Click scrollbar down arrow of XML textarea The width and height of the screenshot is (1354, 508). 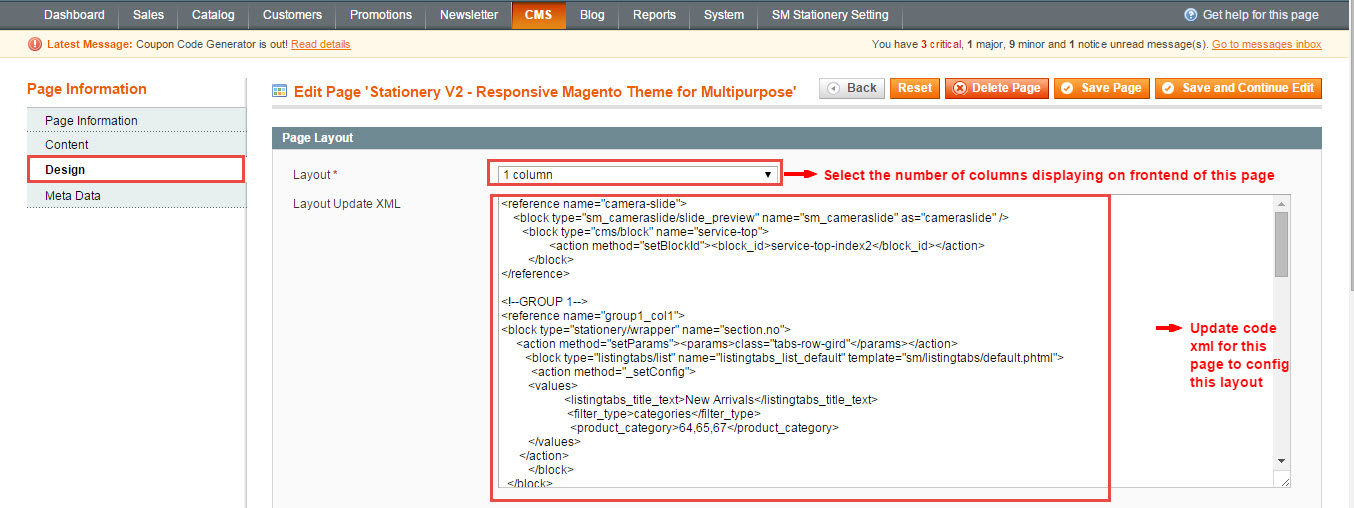pyautogui.click(x=1281, y=460)
